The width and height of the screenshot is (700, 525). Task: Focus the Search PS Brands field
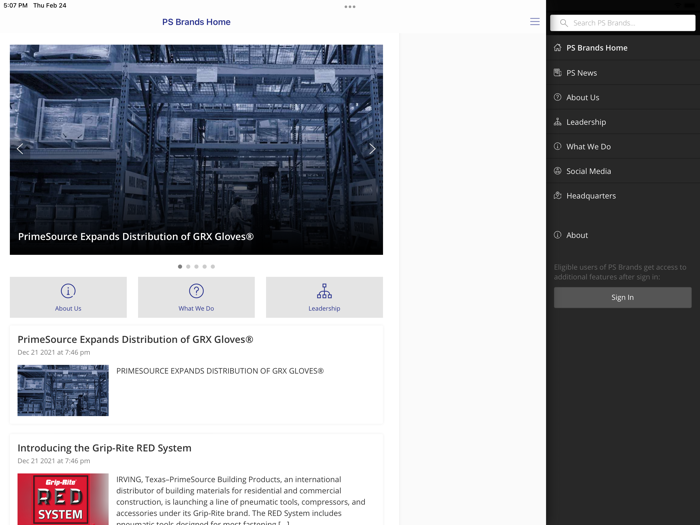(622, 23)
